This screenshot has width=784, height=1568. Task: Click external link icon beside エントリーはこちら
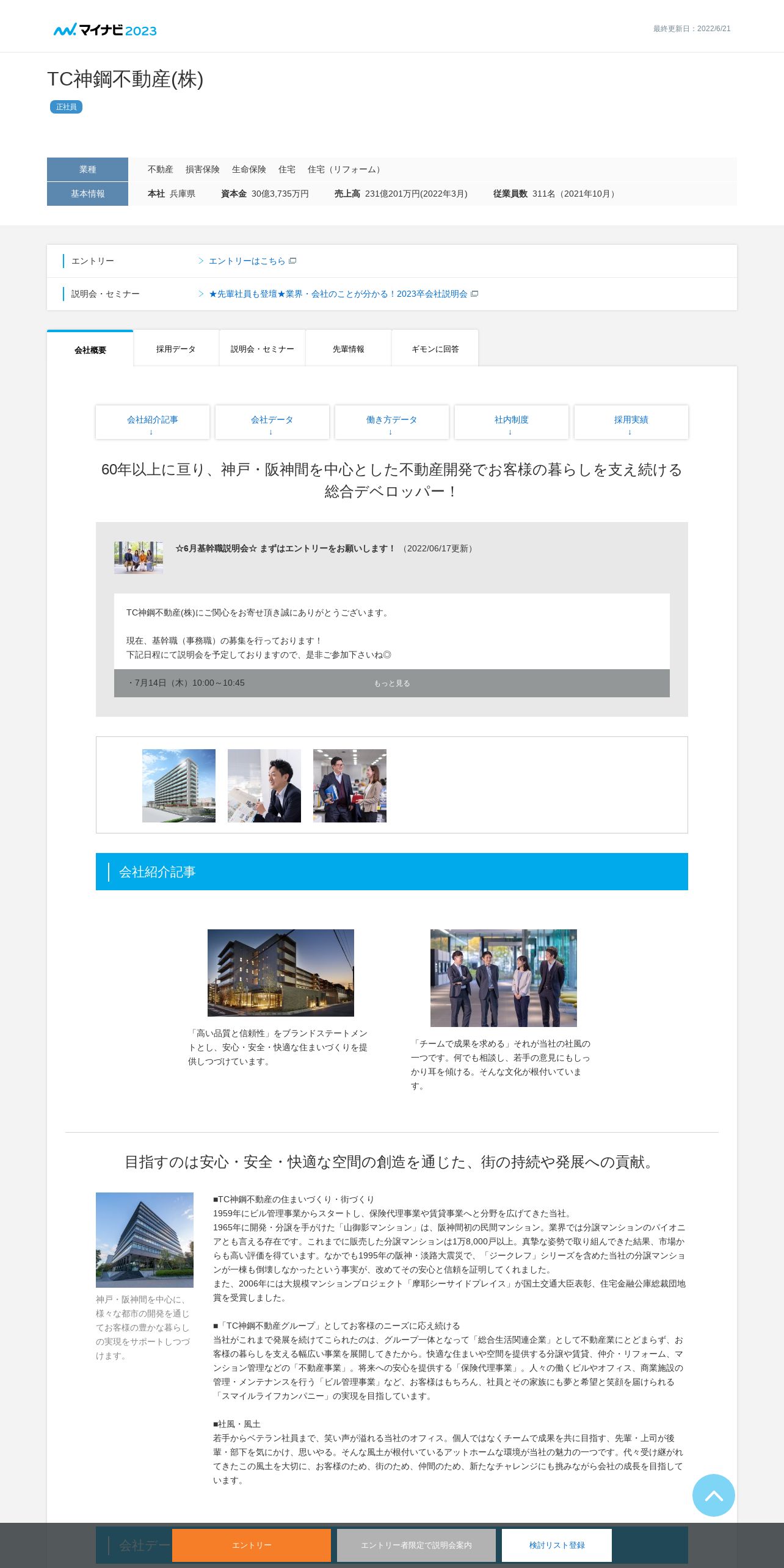pos(292,261)
